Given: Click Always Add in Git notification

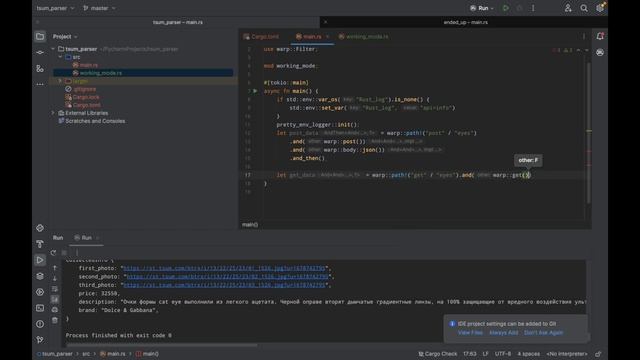Looking at the screenshot, I should 503,333.
